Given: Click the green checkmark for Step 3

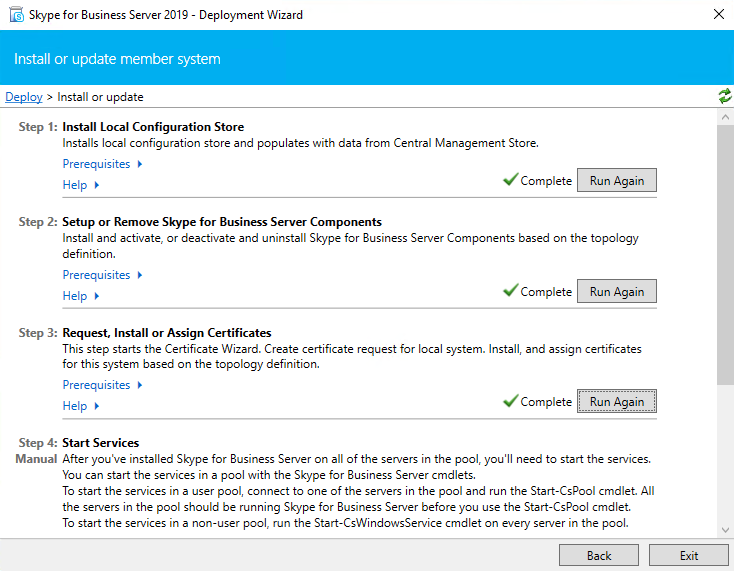Looking at the screenshot, I should coord(510,401).
